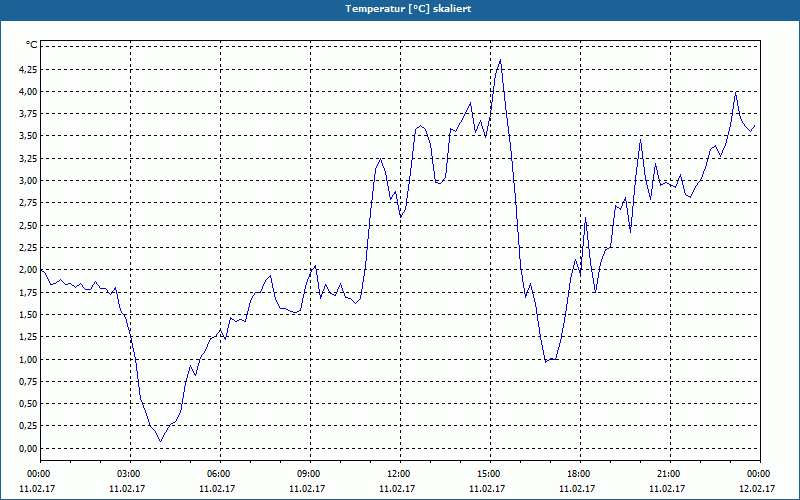
Task: Pick the '3,25' y-axis value
Action: click(28, 159)
